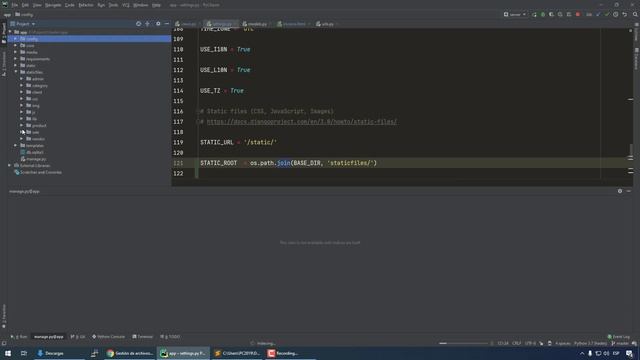Click the red stop button in toolbar

(578, 14)
